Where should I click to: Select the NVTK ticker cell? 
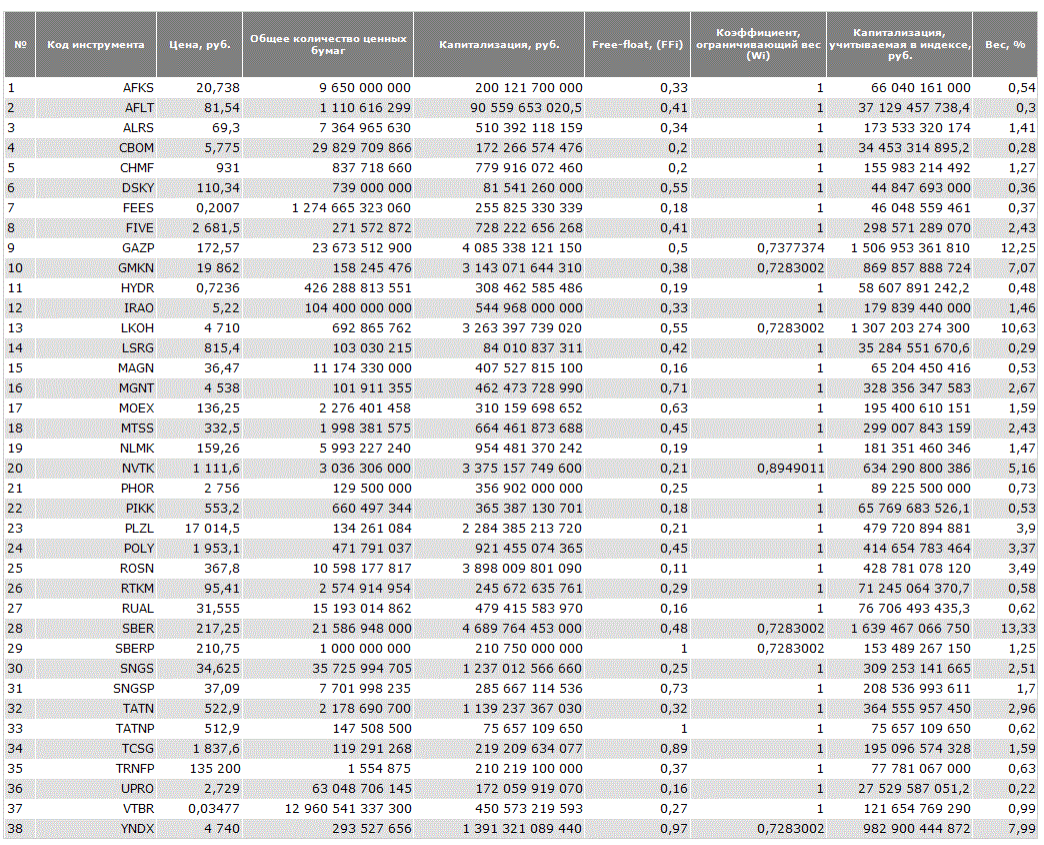click(96, 468)
